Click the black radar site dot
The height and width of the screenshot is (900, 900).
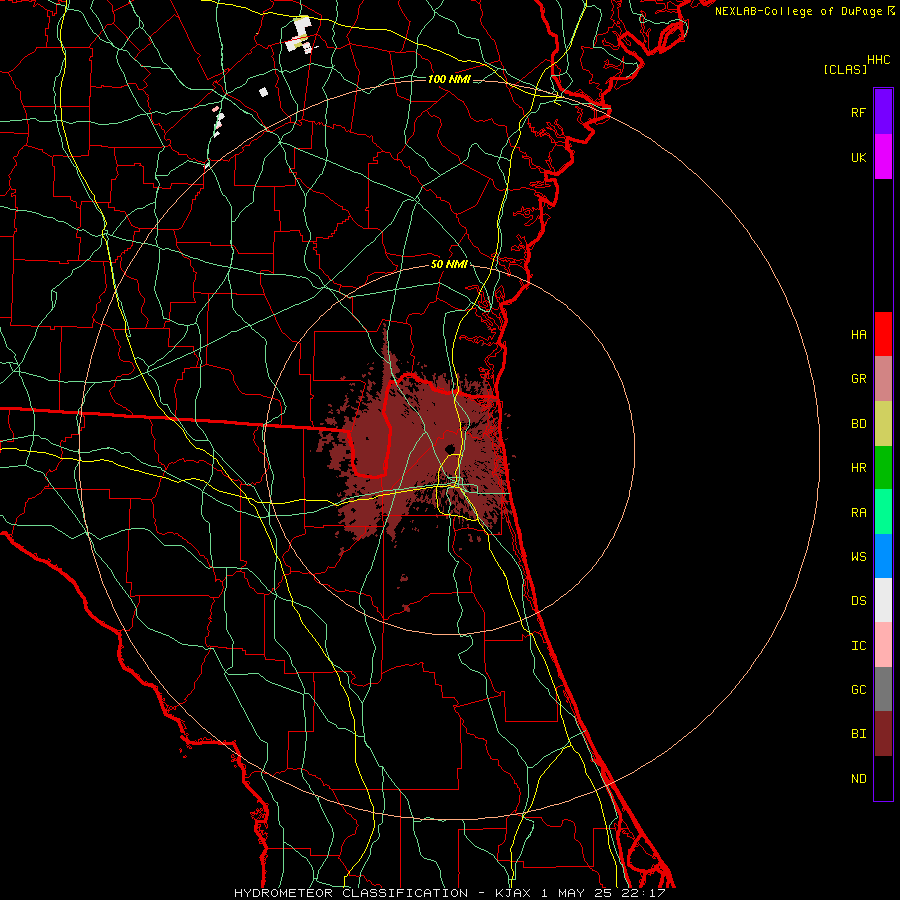coord(449,448)
